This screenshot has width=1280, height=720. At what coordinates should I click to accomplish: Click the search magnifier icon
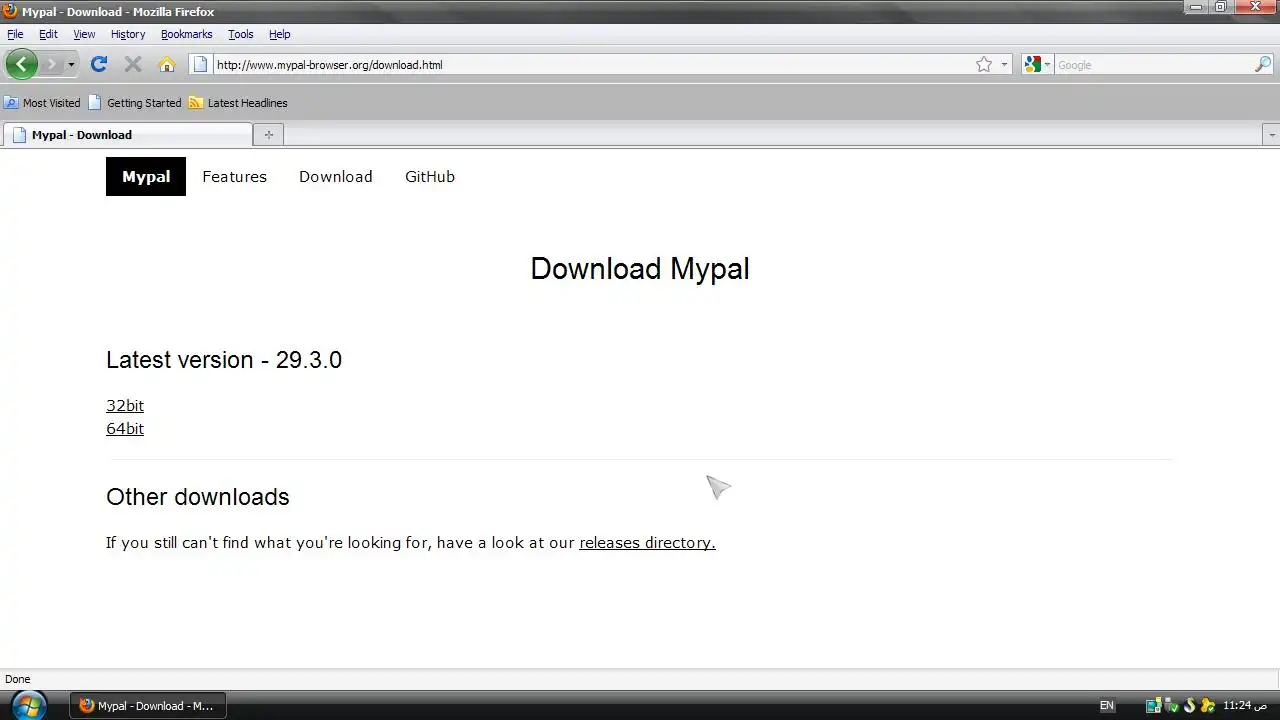pos(1263,64)
